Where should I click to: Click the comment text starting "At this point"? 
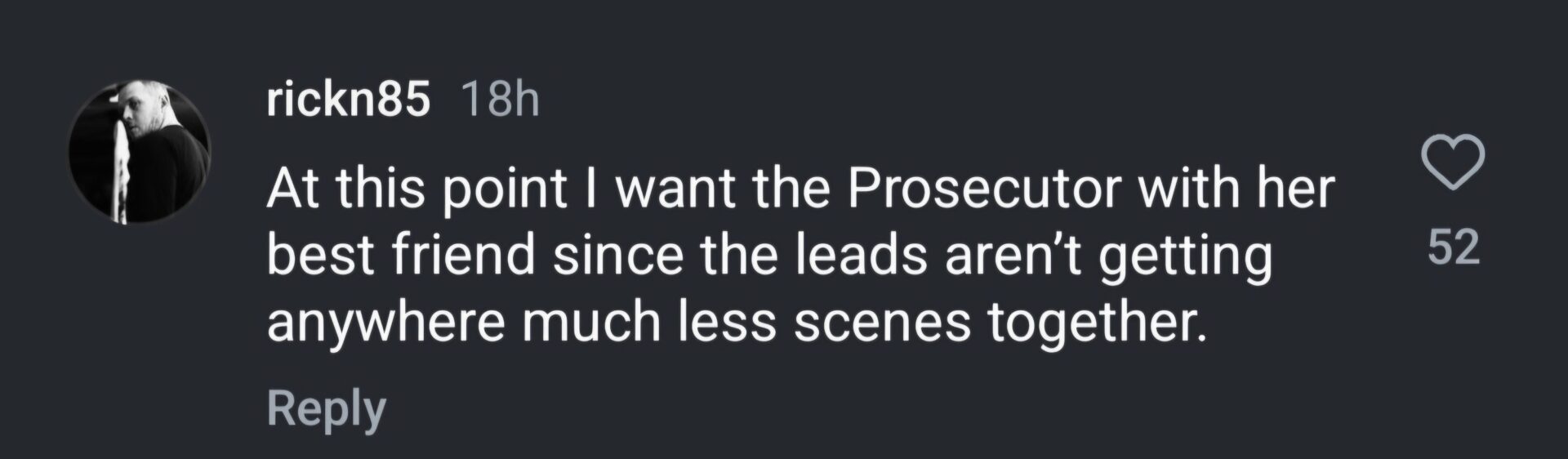click(800, 189)
